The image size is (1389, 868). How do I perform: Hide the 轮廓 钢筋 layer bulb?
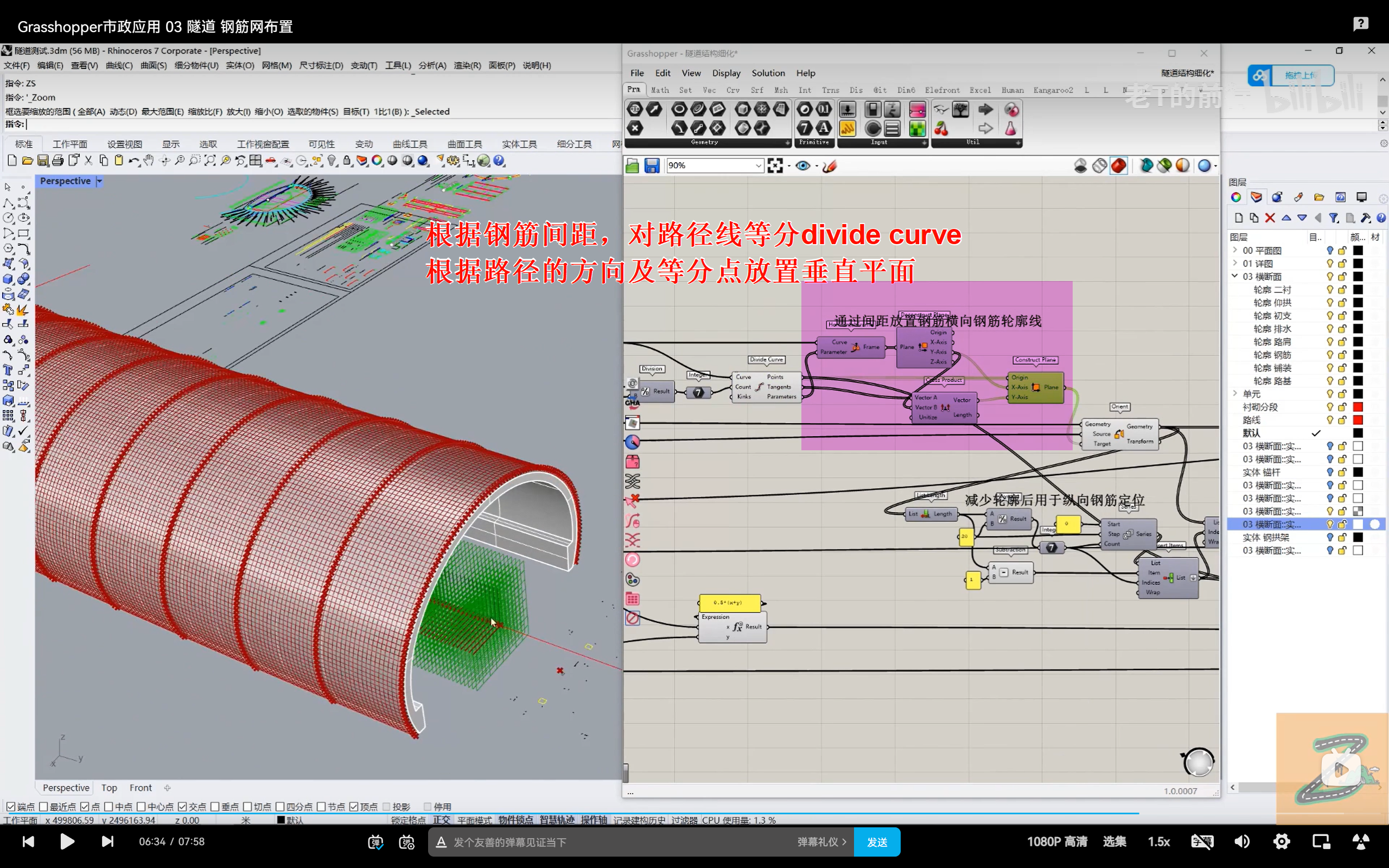coord(1329,355)
